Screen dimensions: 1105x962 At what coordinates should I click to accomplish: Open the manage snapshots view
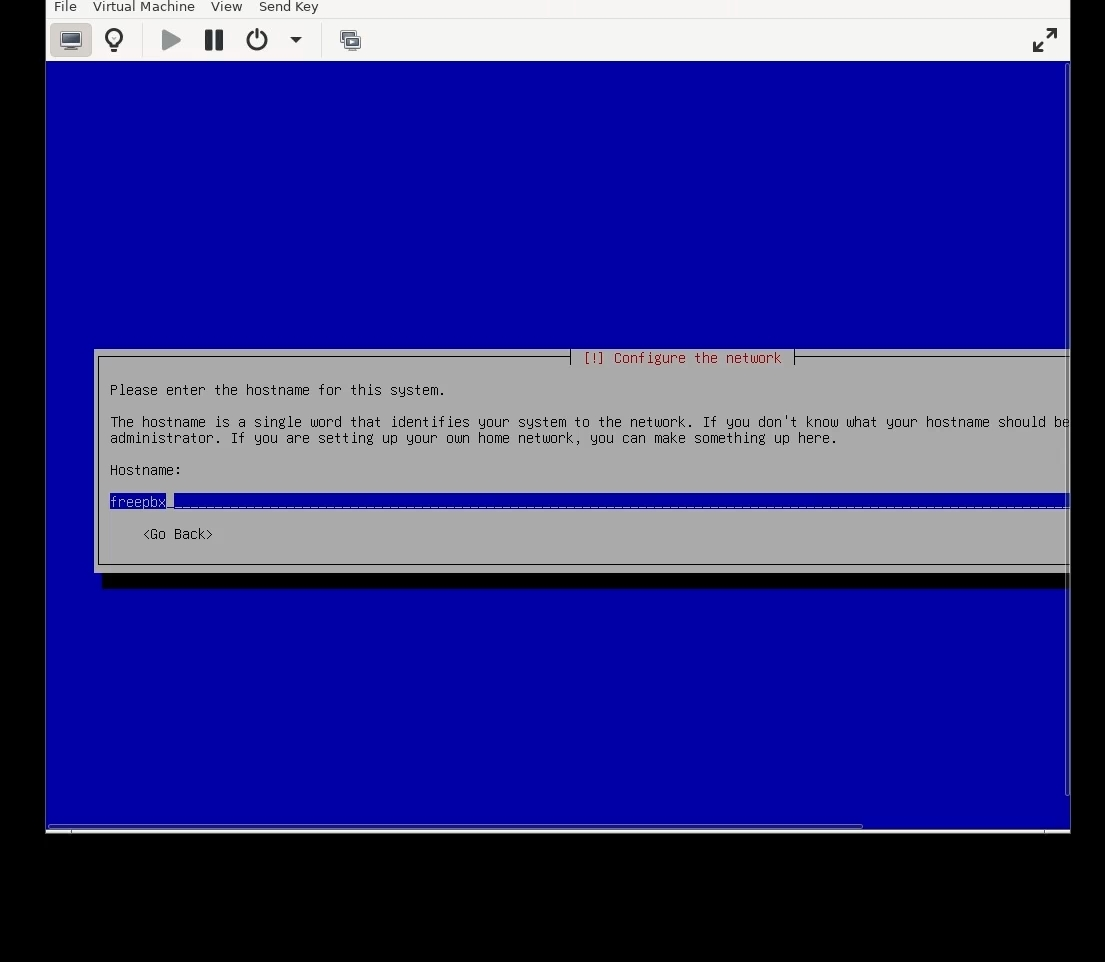tap(350, 40)
